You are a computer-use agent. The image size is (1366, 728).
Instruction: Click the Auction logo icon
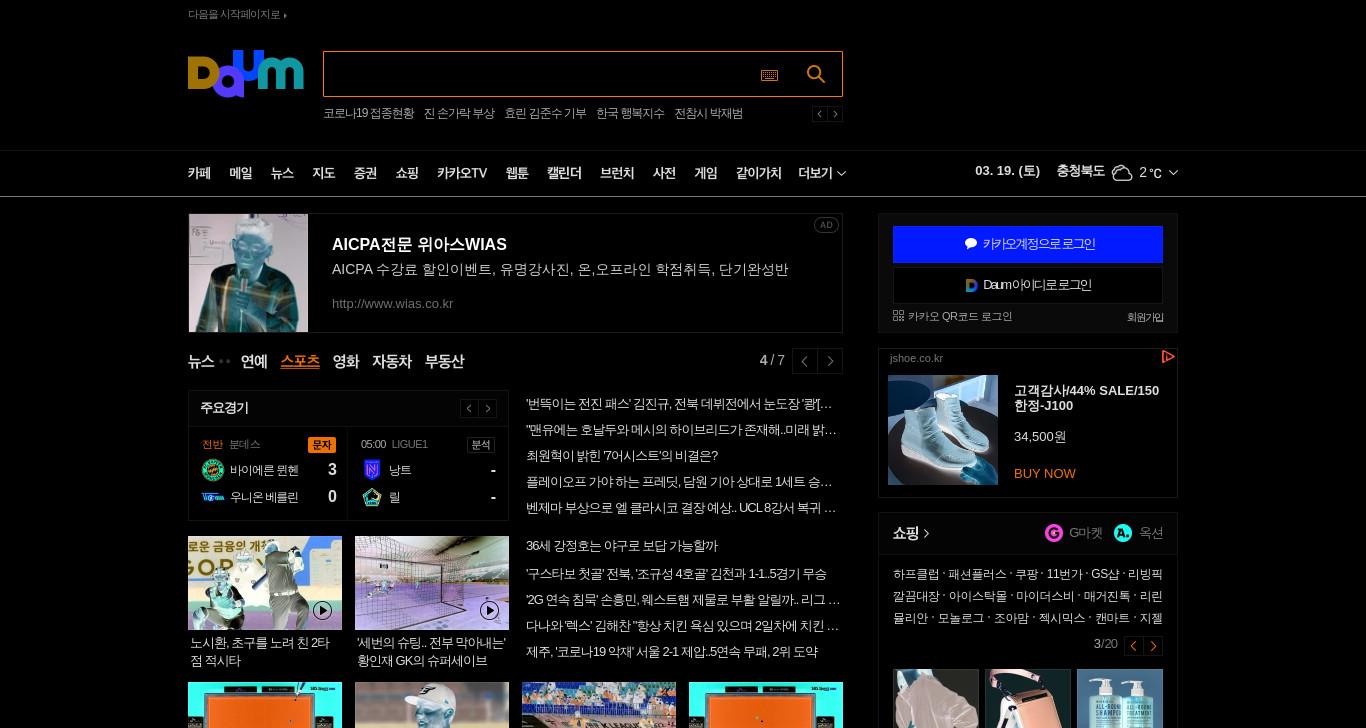(x=1123, y=533)
